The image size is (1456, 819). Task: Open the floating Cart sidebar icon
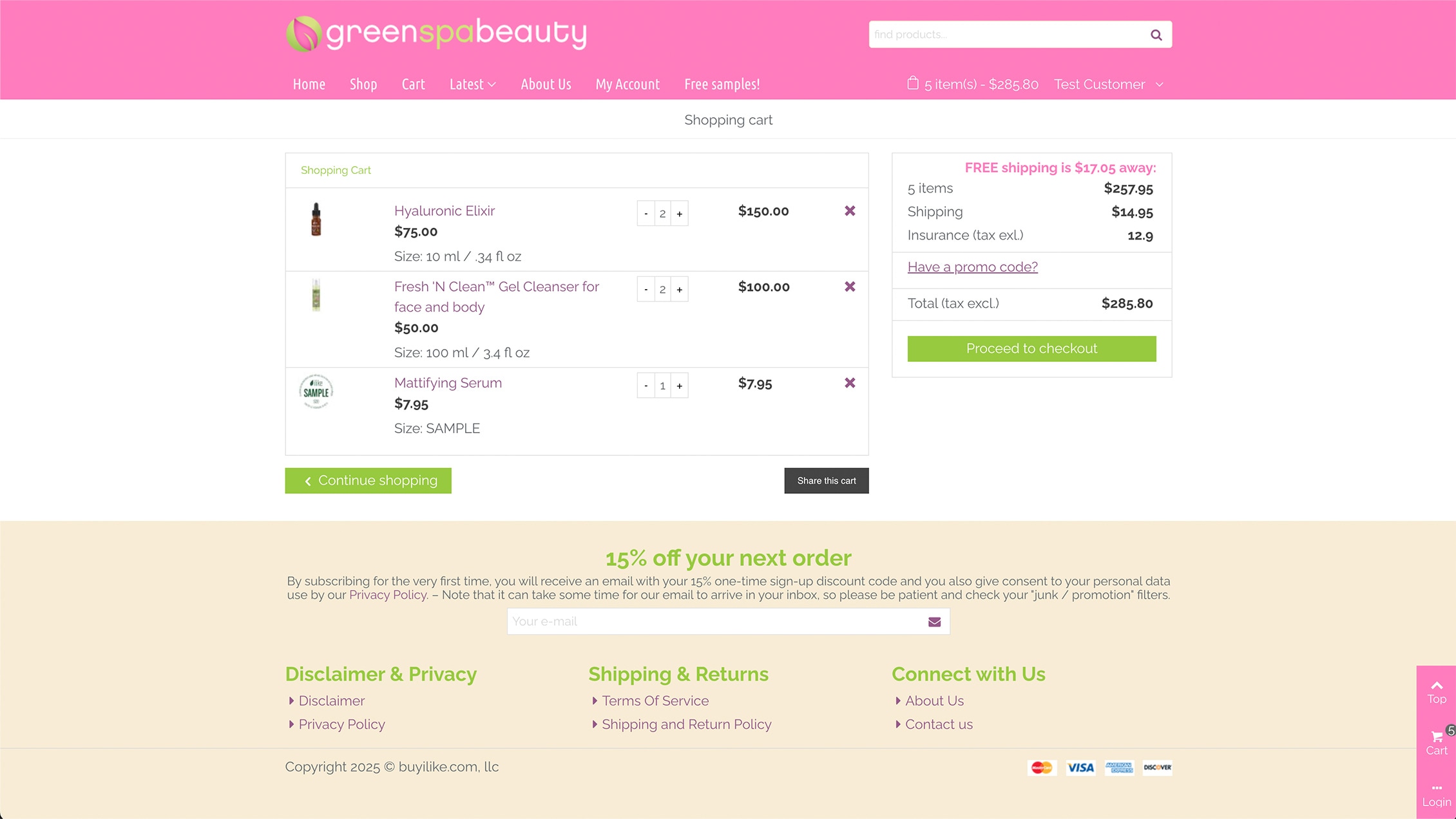(1436, 743)
